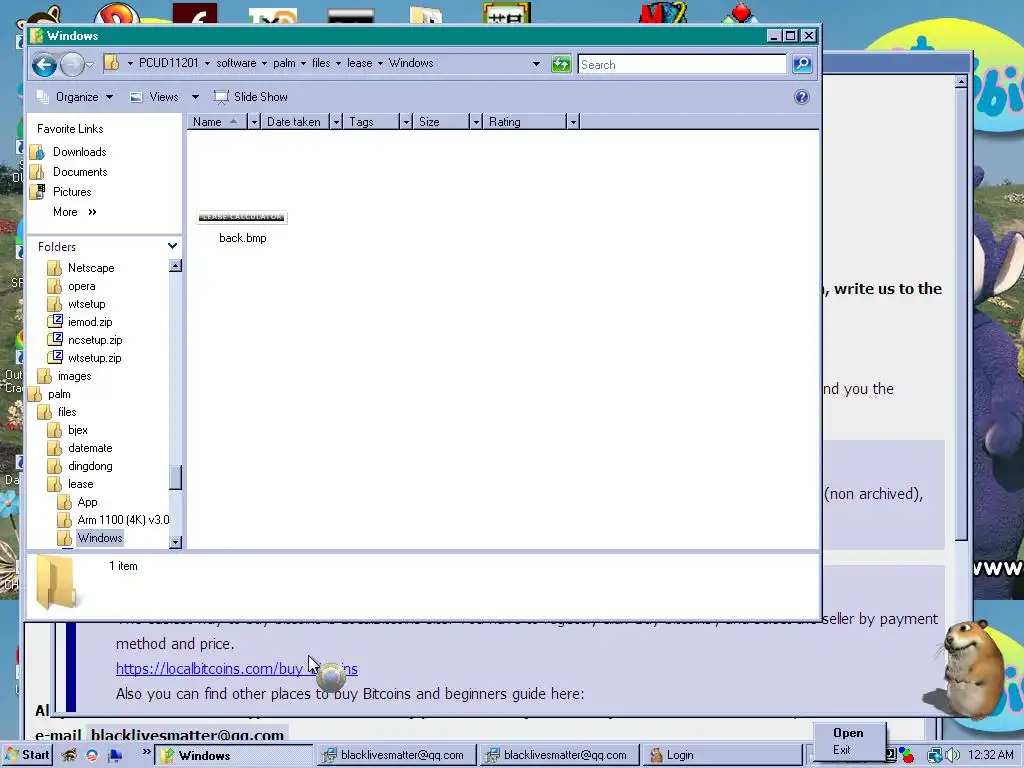1024x768 pixels.
Task: Expand arrow after 'palm' in breadcrumb
Action: point(303,63)
